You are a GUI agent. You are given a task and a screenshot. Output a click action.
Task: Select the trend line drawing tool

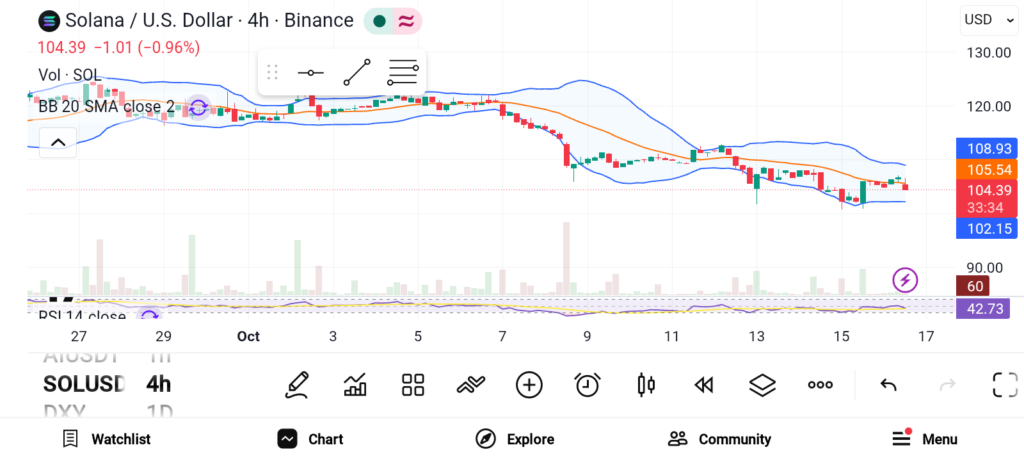click(x=357, y=72)
